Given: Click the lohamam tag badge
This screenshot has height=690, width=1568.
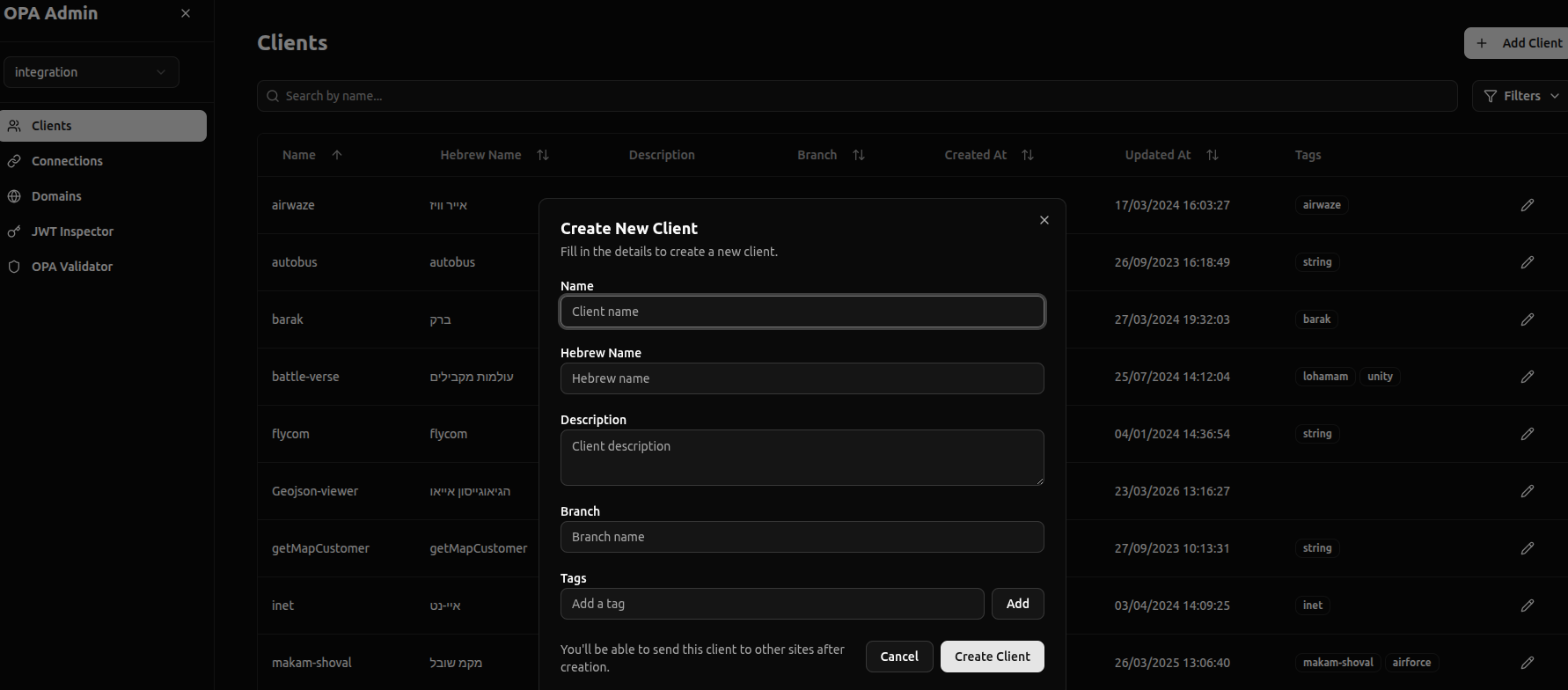Looking at the screenshot, I should tap(1325, 377).
